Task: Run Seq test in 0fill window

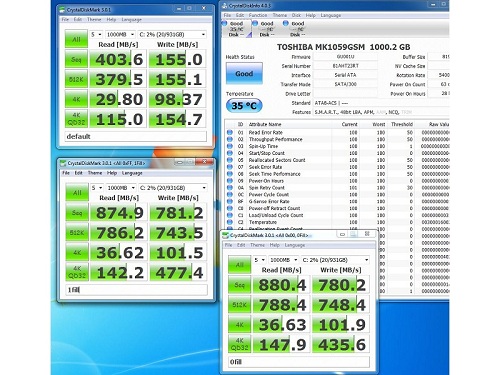Action: [x=240, y=285]
